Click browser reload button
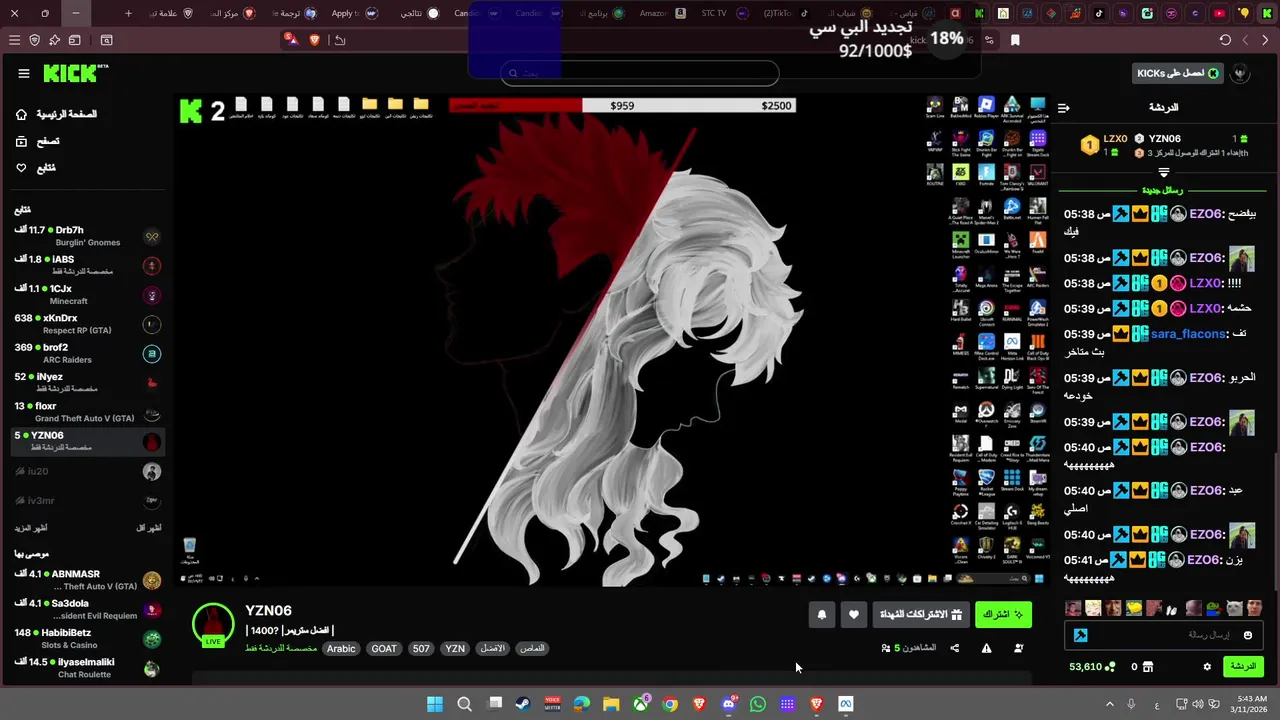 (x=1225, y=40)
